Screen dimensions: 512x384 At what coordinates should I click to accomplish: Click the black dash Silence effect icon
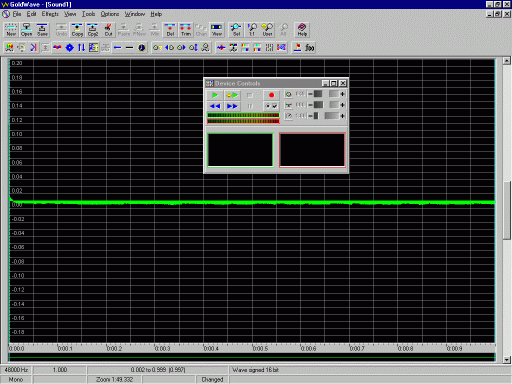(x=129, y=48)
